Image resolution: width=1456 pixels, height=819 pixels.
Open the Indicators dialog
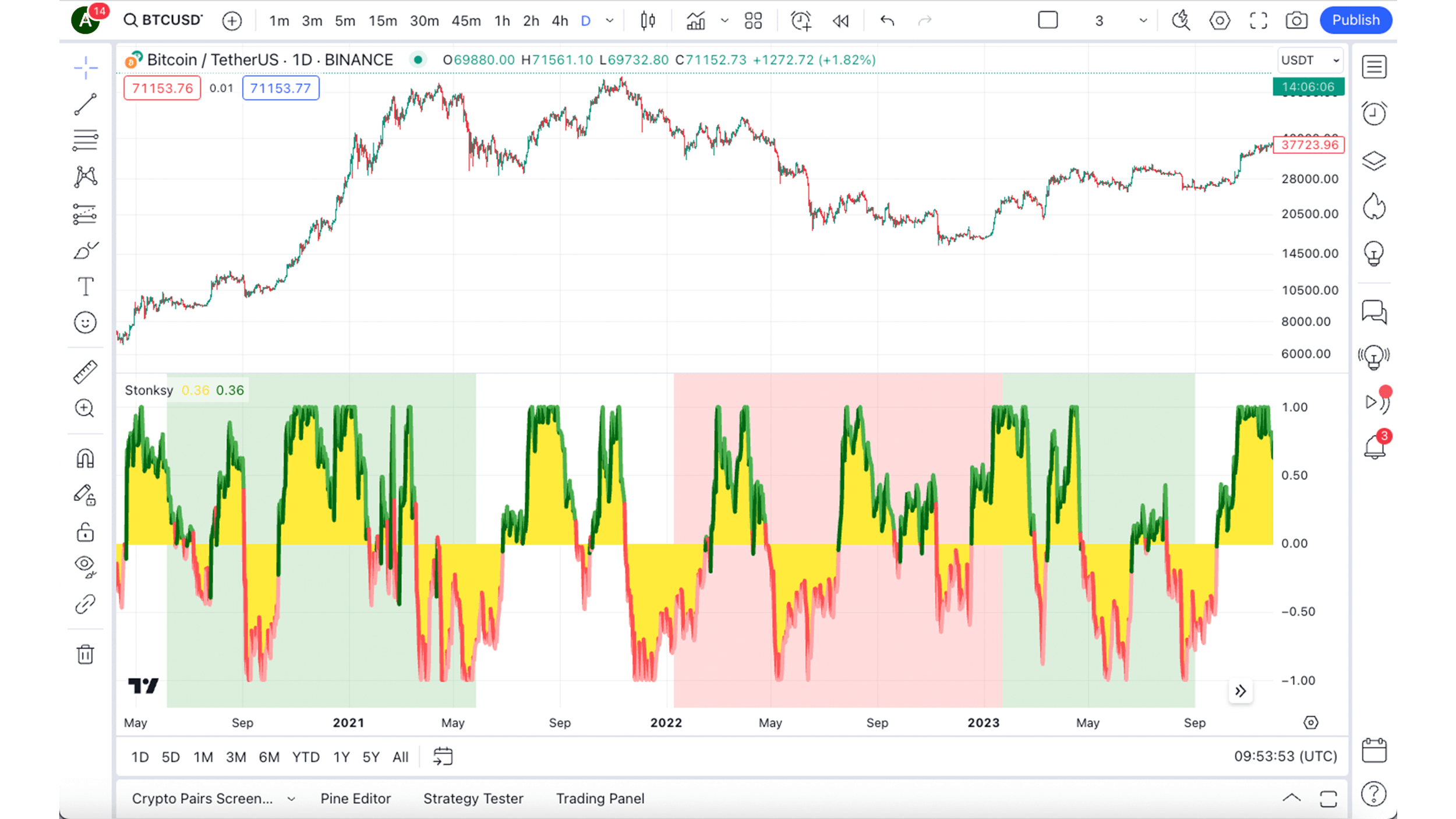pyautogui.click(x=696, y=21)
